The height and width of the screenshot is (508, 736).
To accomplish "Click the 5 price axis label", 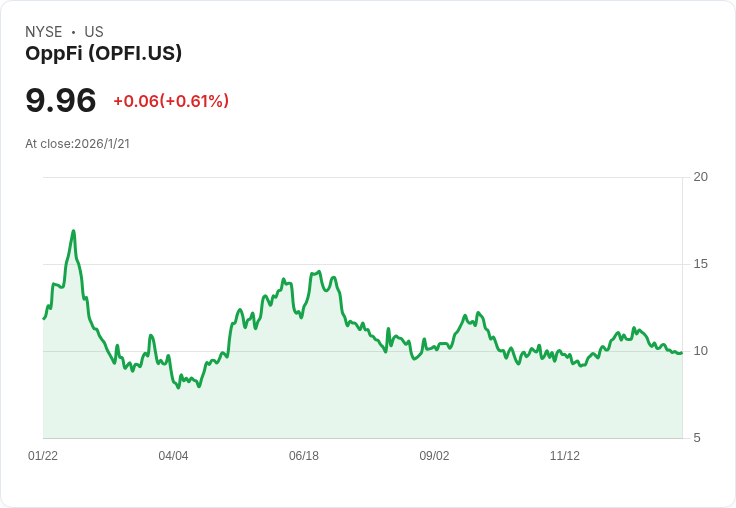I will coord(697,438).
